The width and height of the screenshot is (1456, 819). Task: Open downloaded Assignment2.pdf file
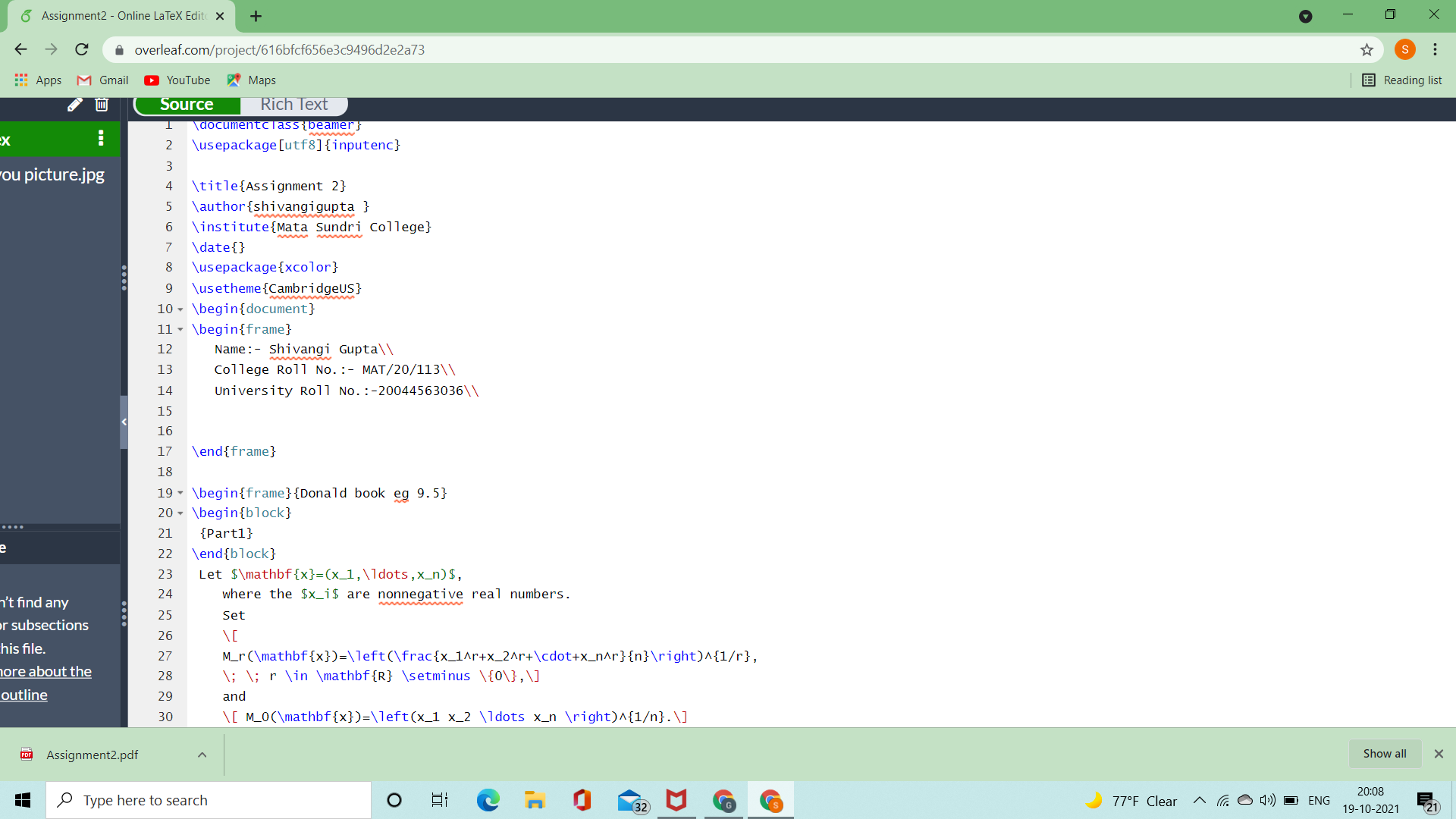tap(93, 755)
